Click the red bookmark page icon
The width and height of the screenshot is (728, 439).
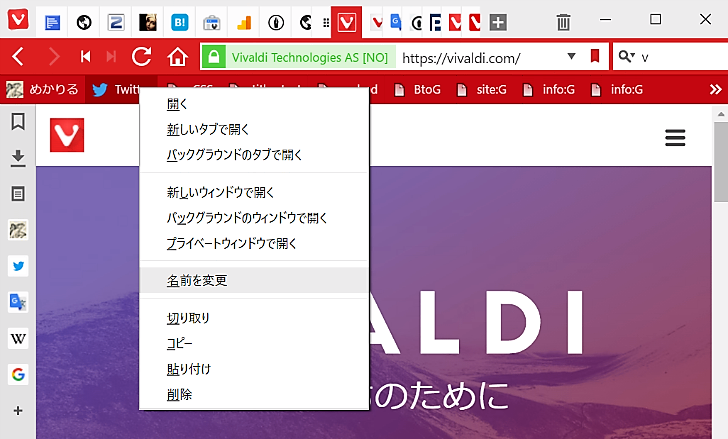(595, 56)
